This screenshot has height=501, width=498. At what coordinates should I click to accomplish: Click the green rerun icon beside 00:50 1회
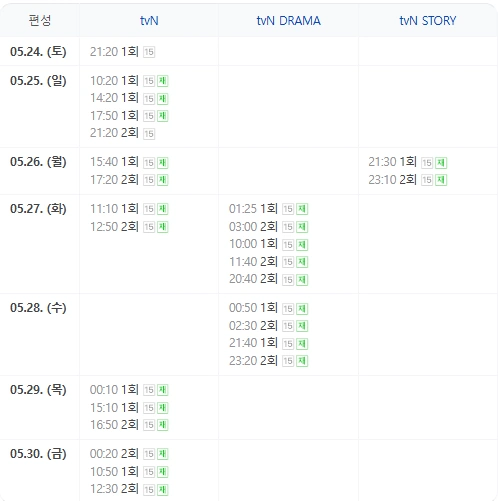point(302,309)
